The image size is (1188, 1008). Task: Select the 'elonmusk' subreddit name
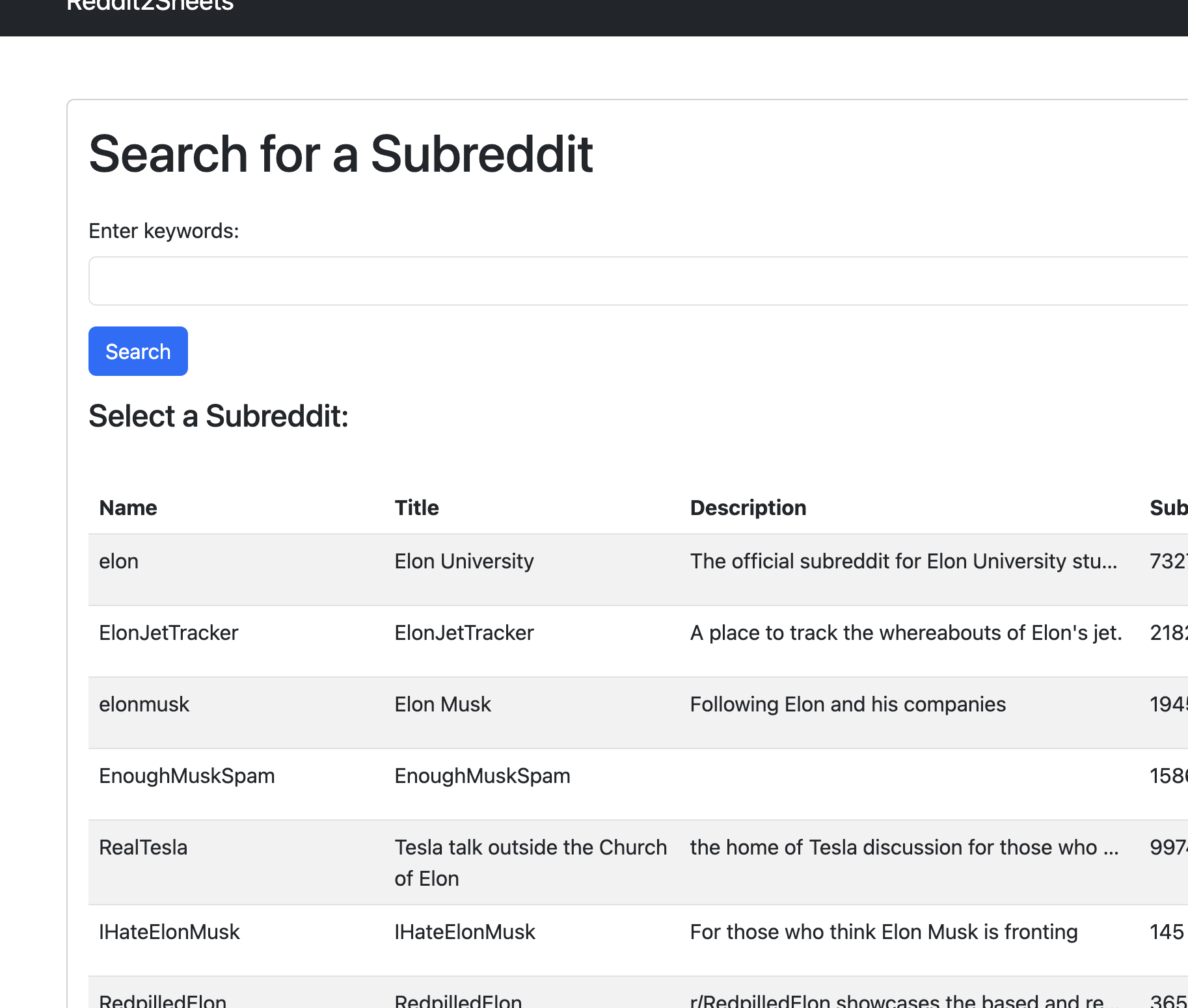click(x=144, y=704)
